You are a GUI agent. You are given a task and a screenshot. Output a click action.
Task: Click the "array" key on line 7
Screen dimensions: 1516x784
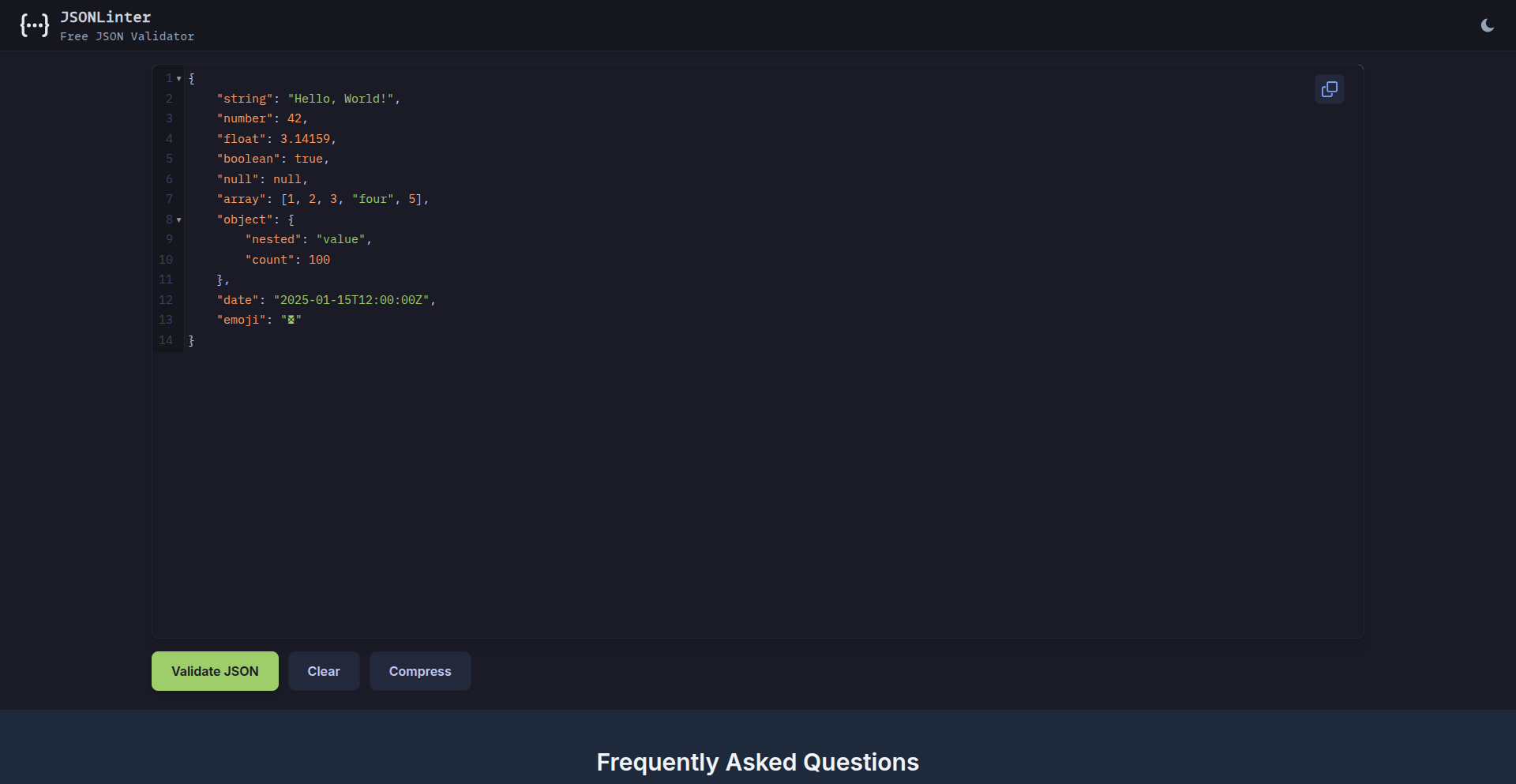[241, 199]
